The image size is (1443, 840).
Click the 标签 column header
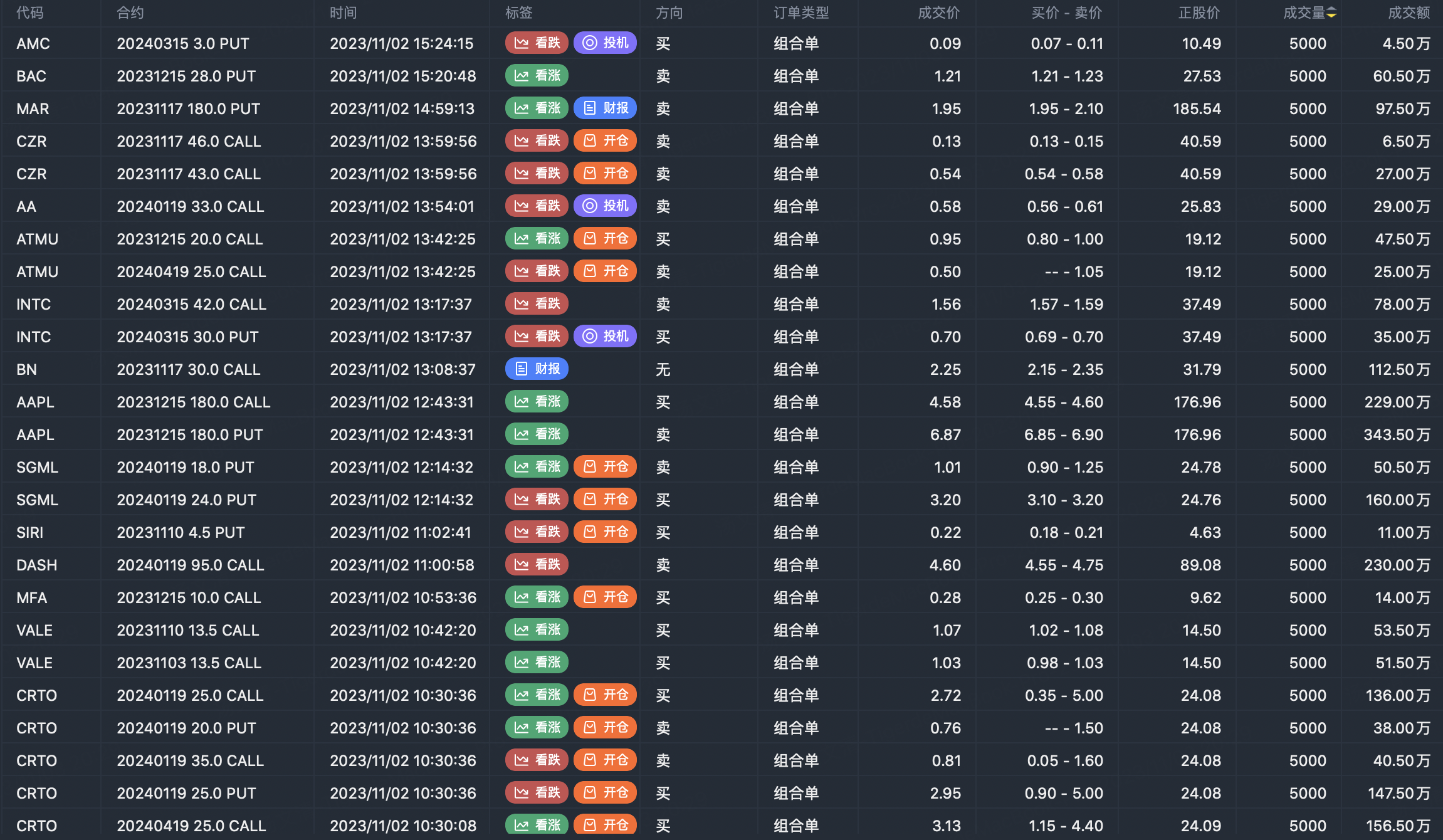click(519, 13)
